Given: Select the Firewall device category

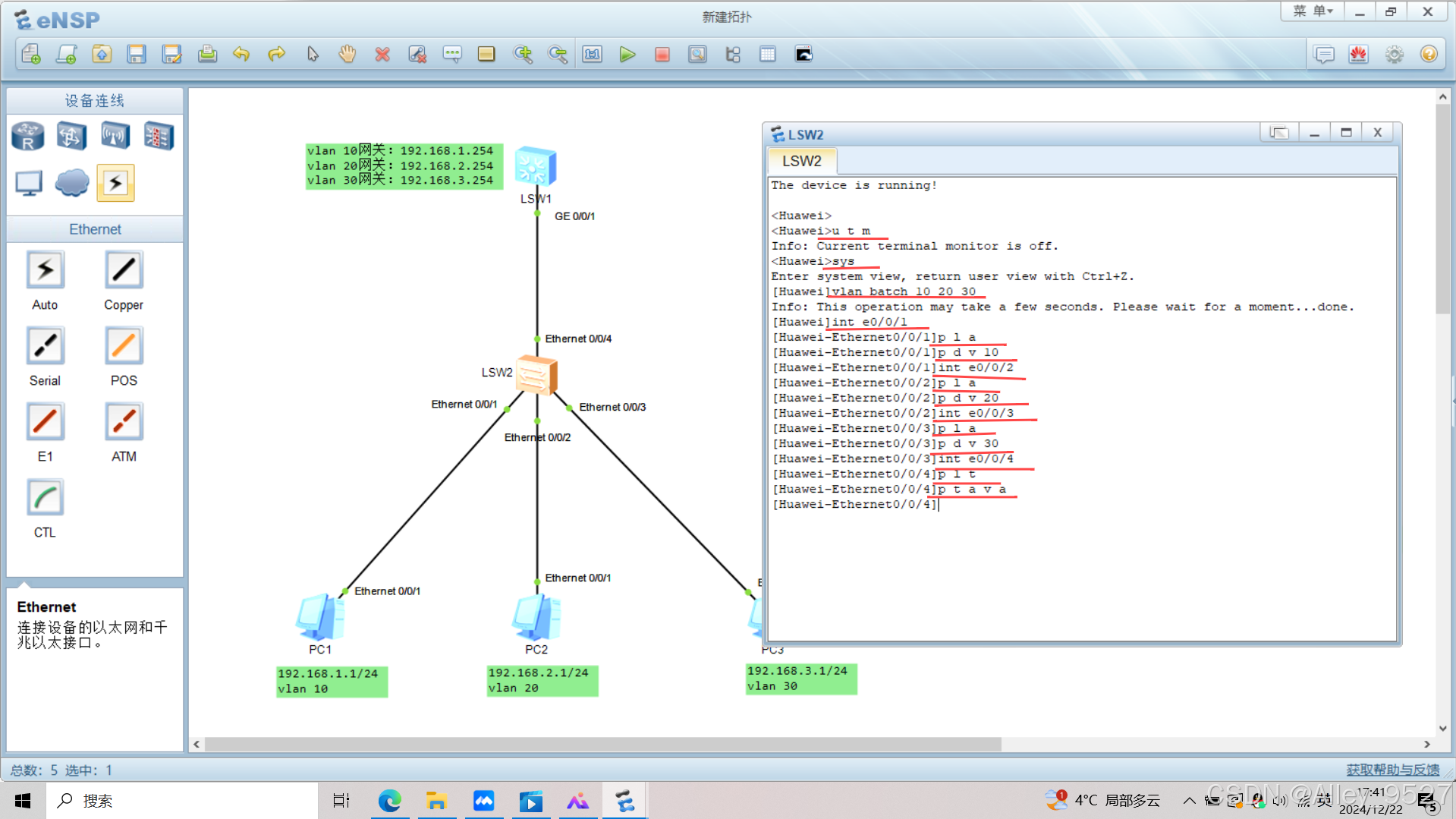Looking at the screenshot, I should point(159,136).
